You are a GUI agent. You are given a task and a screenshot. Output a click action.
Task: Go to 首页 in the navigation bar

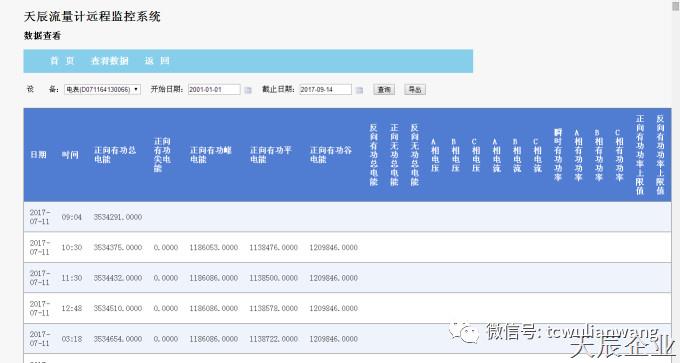click(62, 61)
